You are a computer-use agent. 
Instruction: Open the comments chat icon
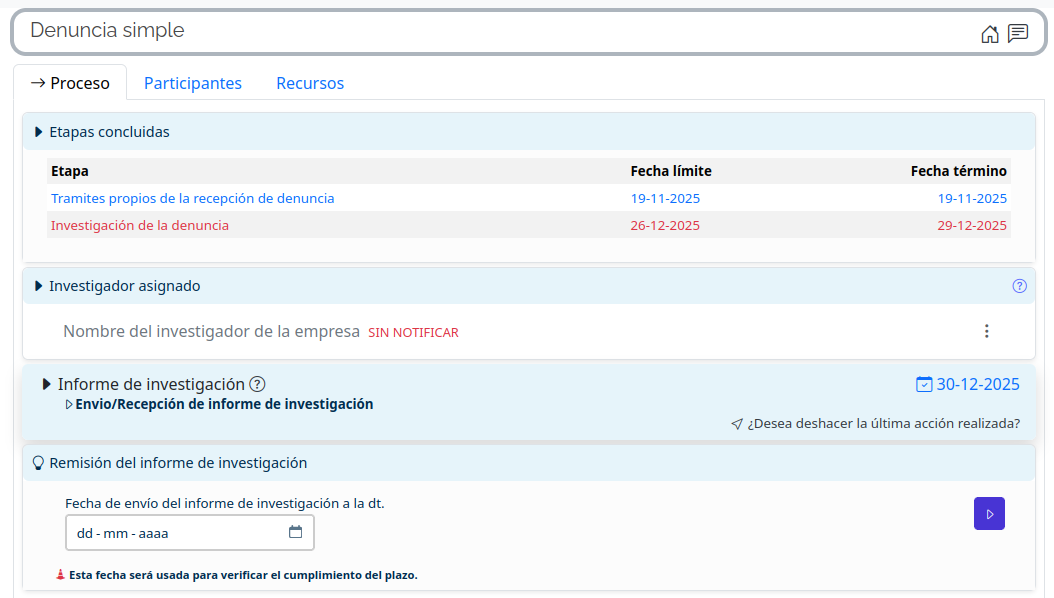click(1018, 34)
